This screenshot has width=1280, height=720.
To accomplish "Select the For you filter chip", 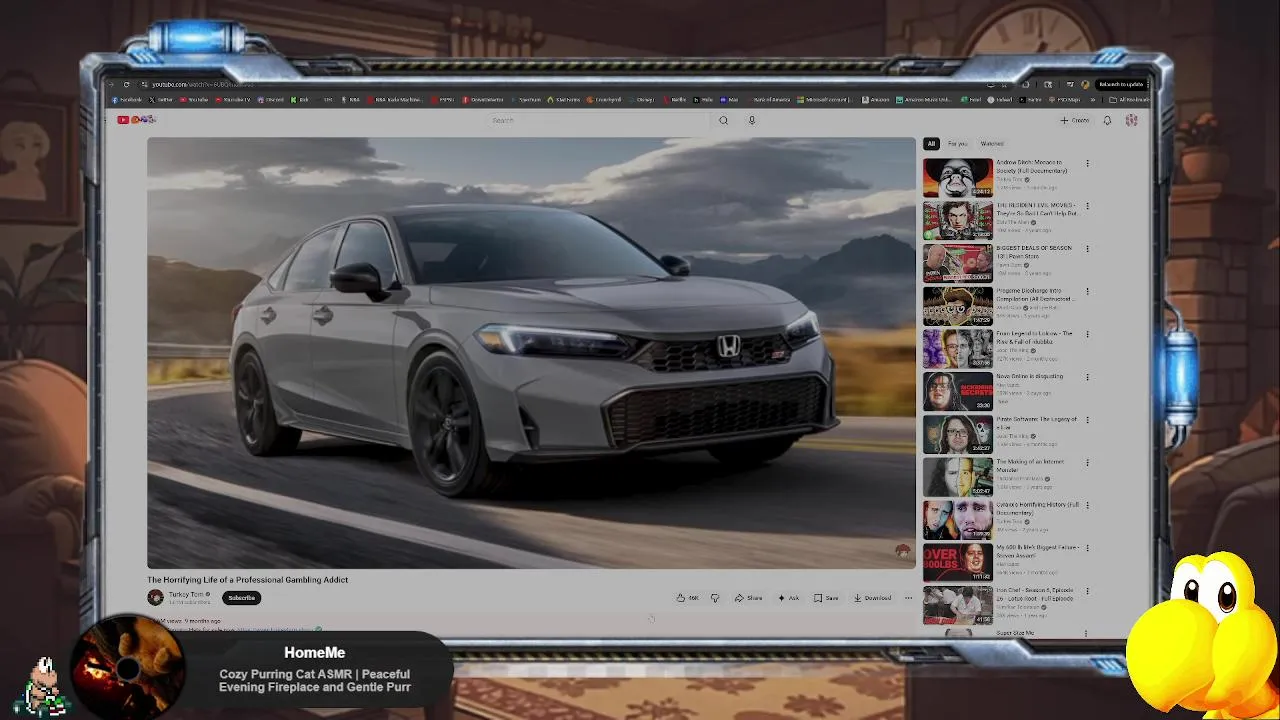I will pyautogui.click(x=958, y=144).
